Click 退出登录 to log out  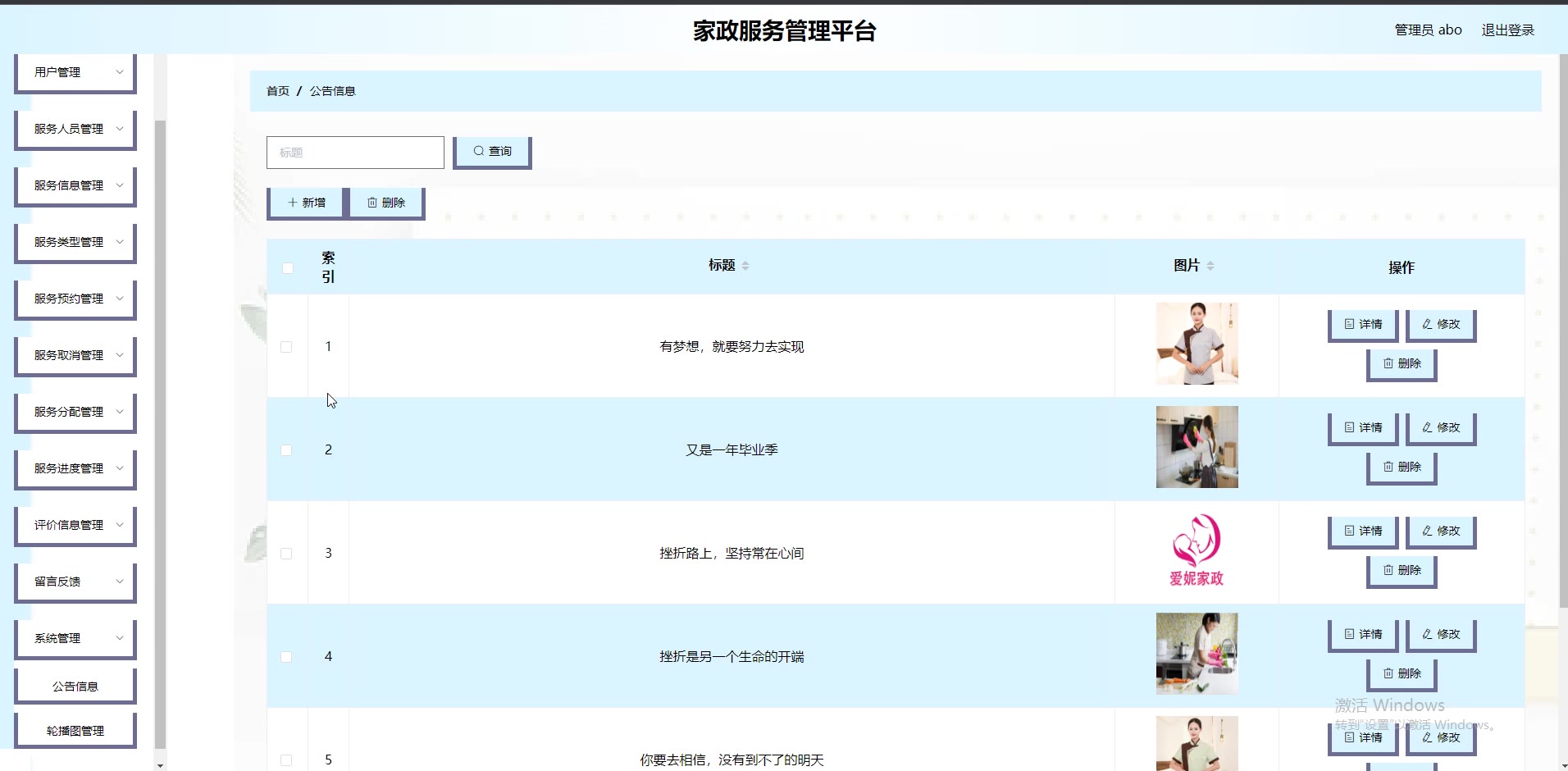click(x=1507, y=30)
